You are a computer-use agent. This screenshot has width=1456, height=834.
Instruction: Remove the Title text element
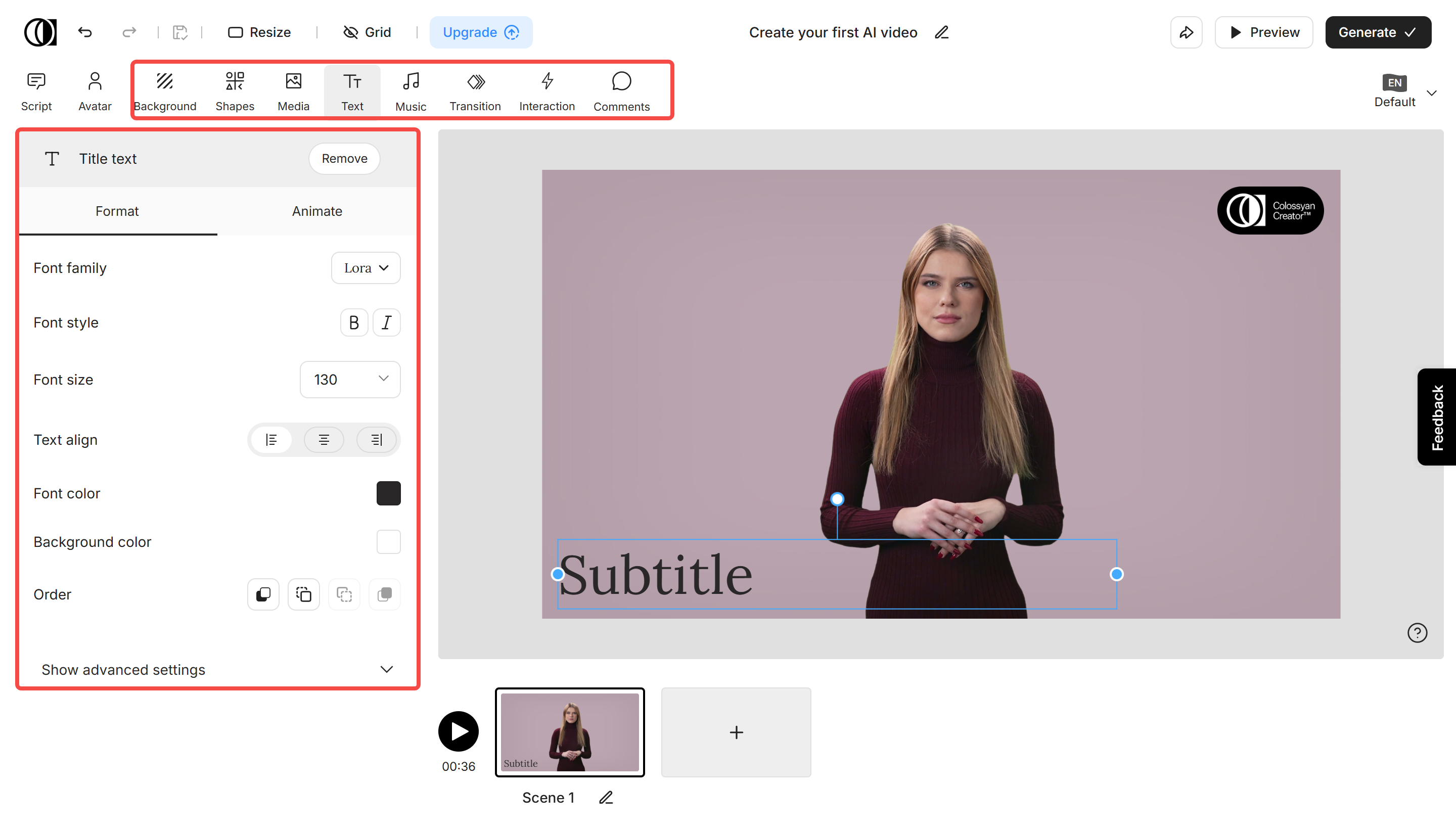click(344, 159)
